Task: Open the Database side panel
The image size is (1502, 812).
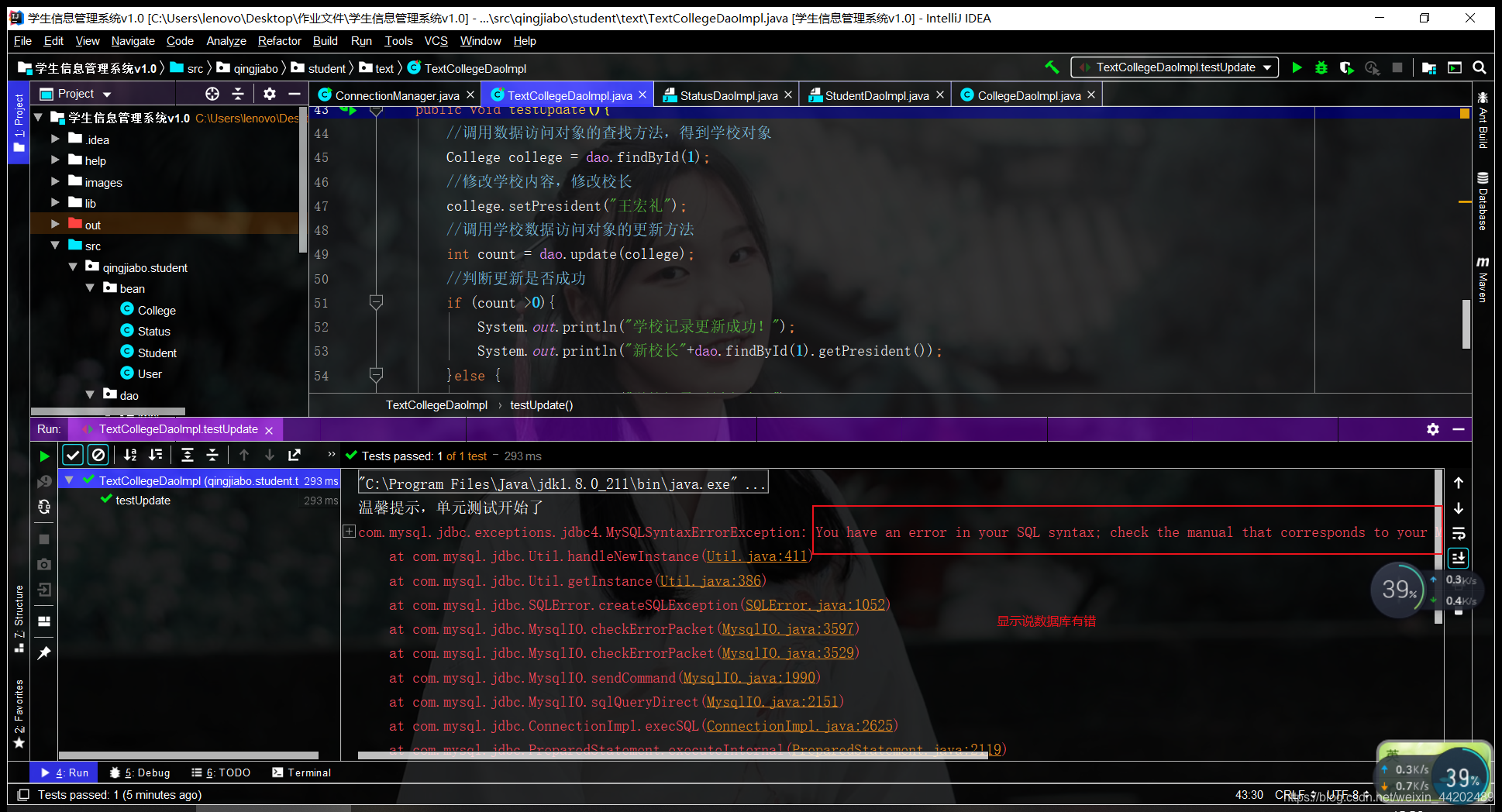Action: tap(1483, 201)
